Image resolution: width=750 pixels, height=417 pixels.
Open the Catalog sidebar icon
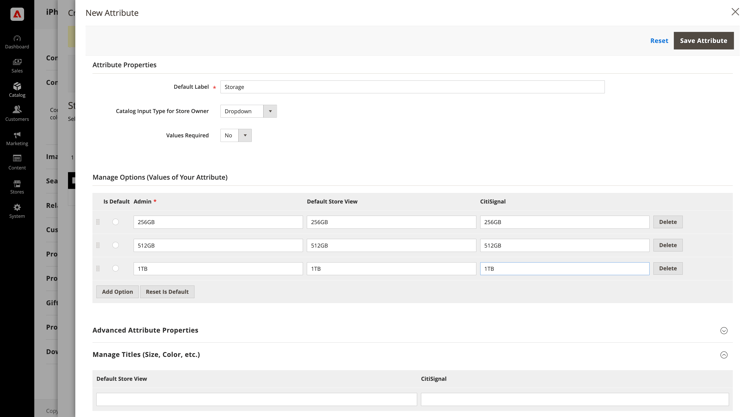17,90
